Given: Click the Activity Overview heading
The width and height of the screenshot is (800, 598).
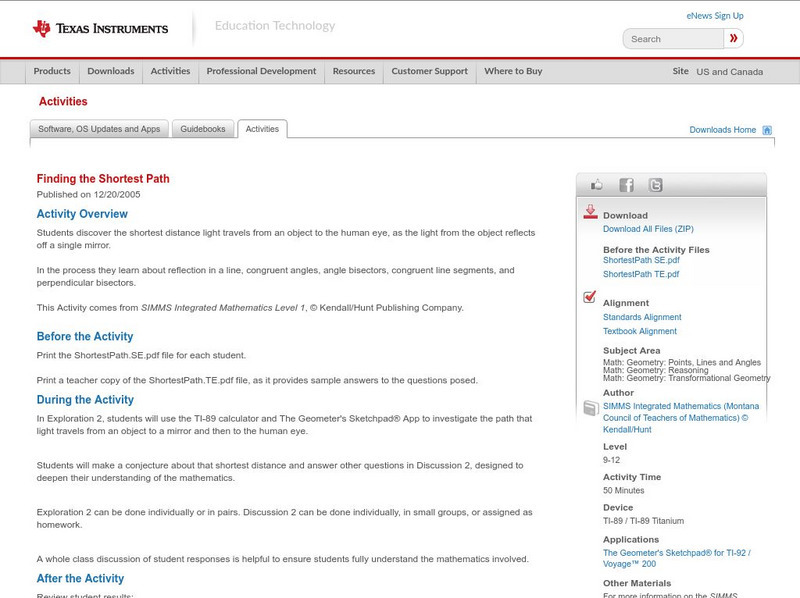Looking at the screenshot, I should [x=82, y=214].
